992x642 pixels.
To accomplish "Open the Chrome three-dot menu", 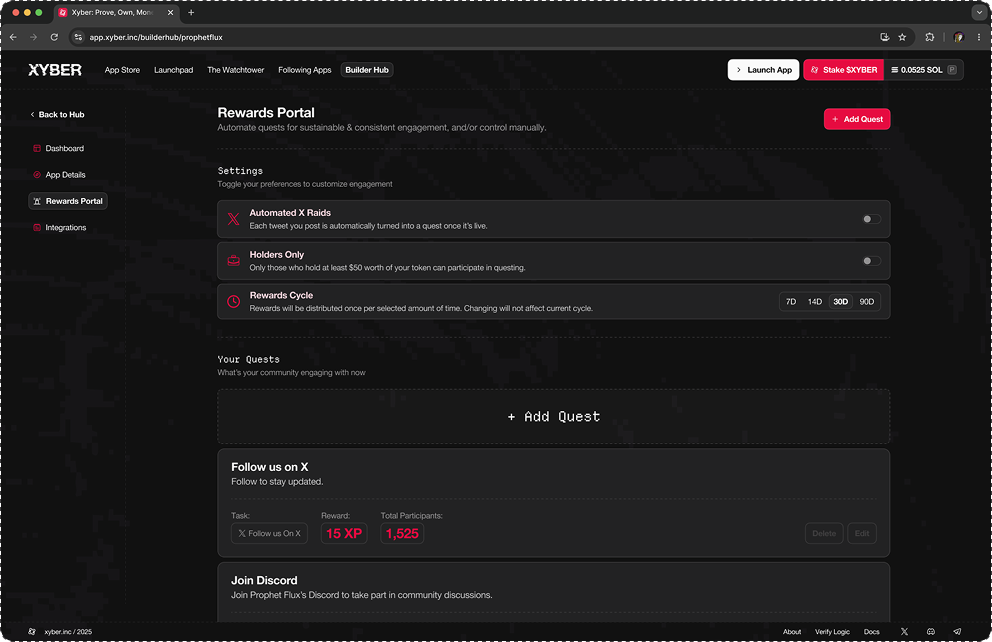I will (x=977, y=37).
